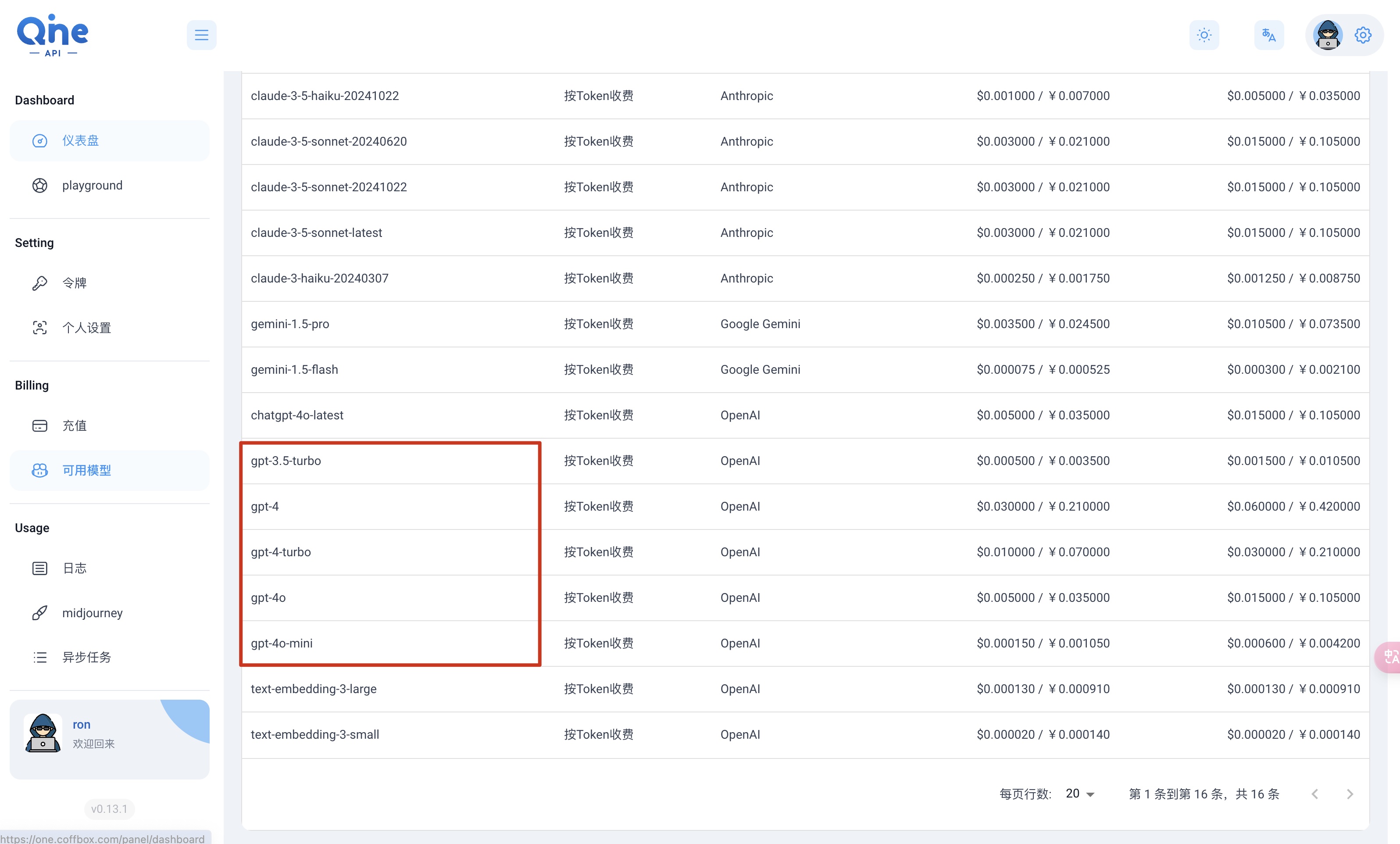1400x844 pixels.
Task: Switch theme with the sun icon
Action: (x=1204, y=35)
